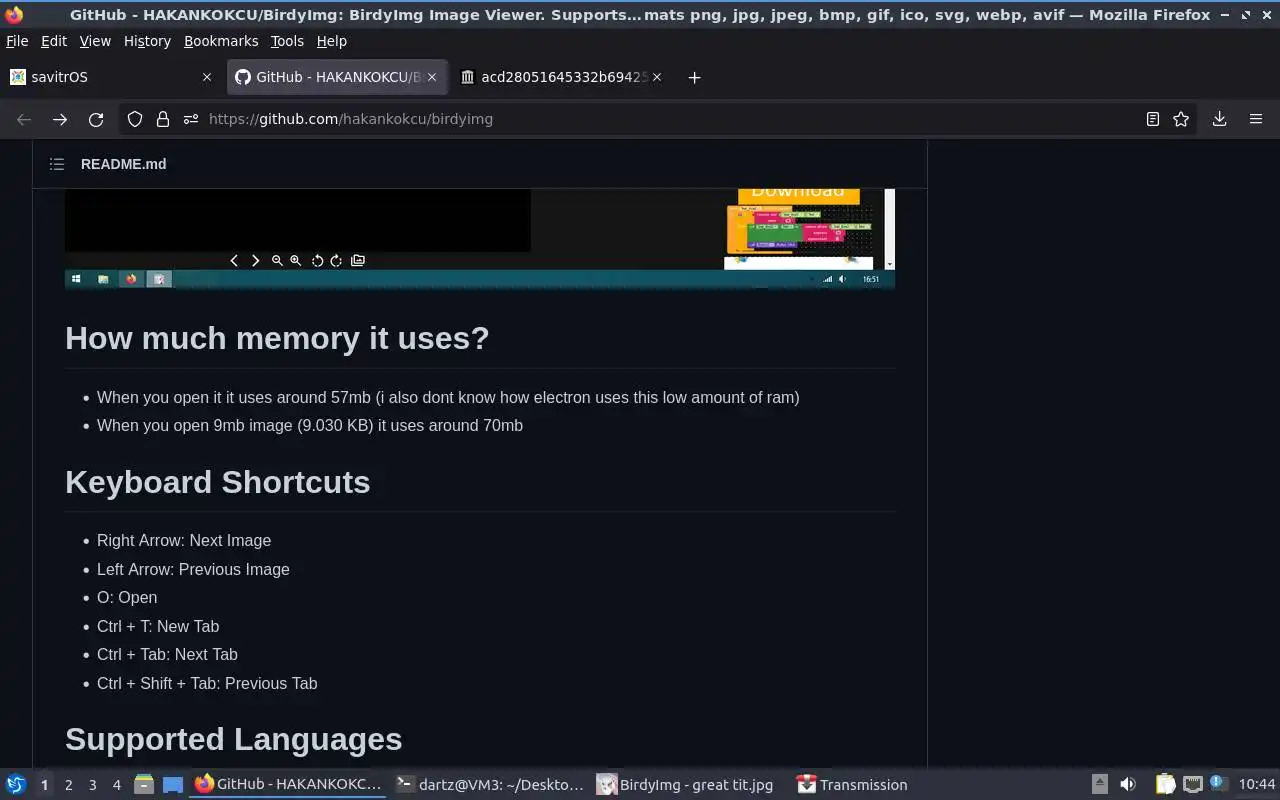Open the View menu
The width and height of the screenshot is (1280, 800).
point(95,41)
